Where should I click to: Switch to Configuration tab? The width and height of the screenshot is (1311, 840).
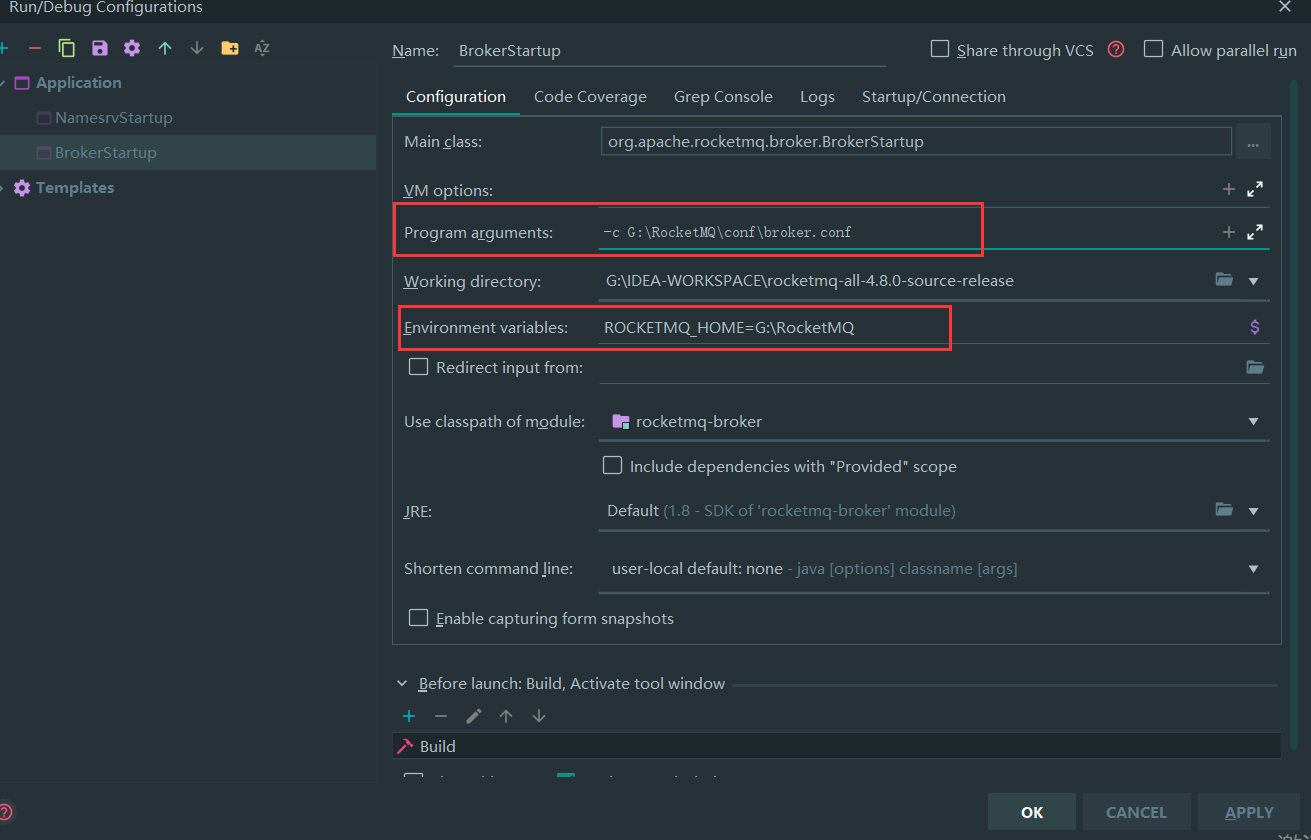[456, 97]
